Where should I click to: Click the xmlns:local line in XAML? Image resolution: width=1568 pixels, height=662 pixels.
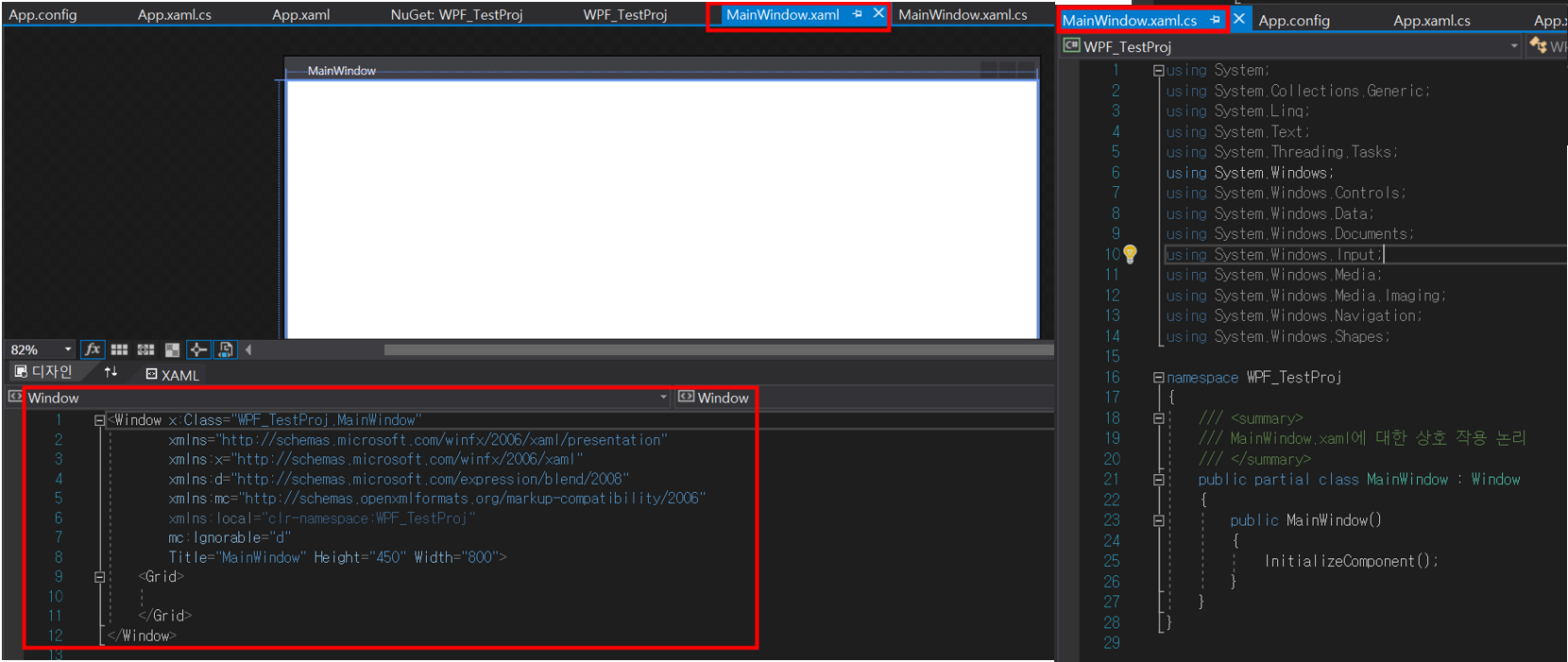click(321, 518)
